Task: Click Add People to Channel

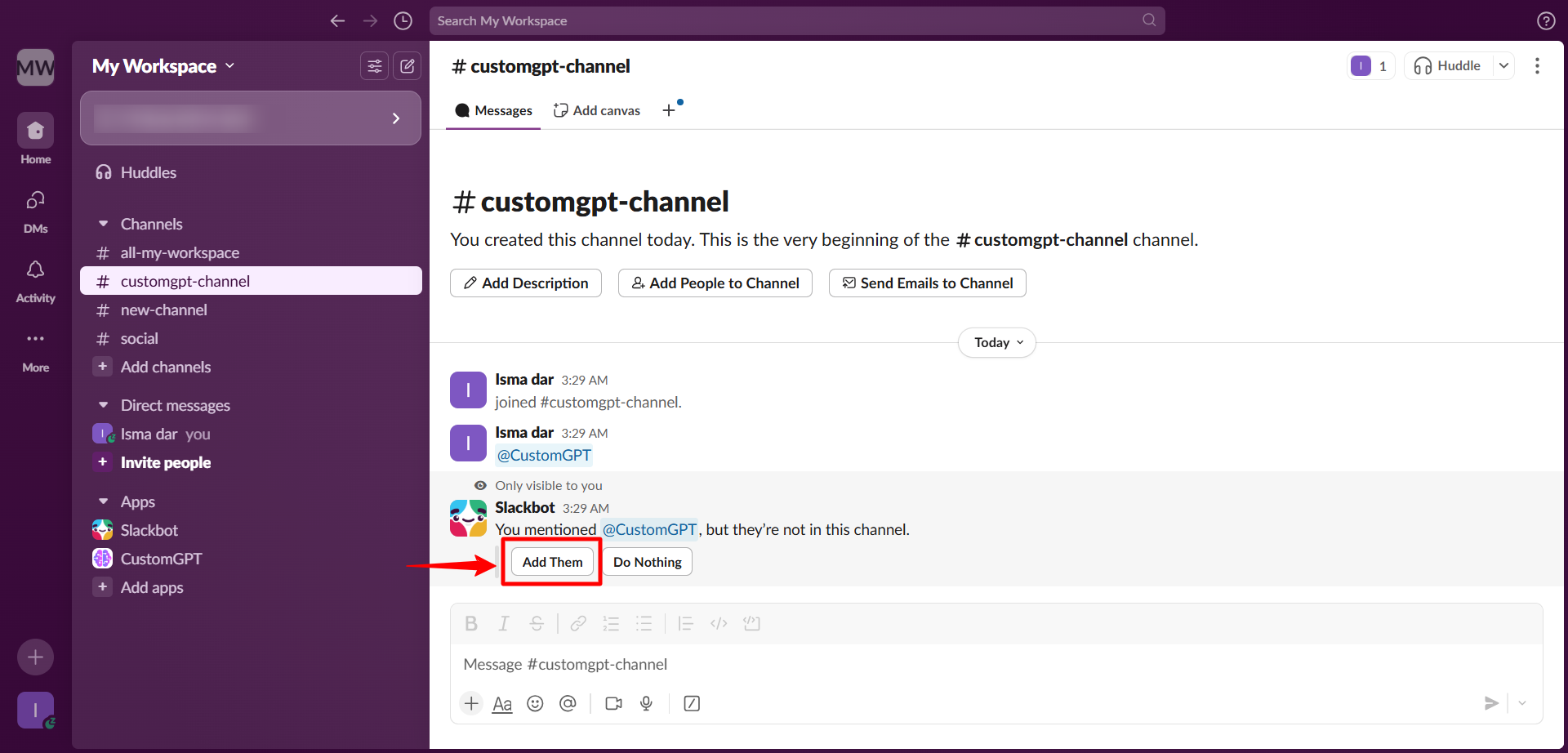Action: click(715, 283)
